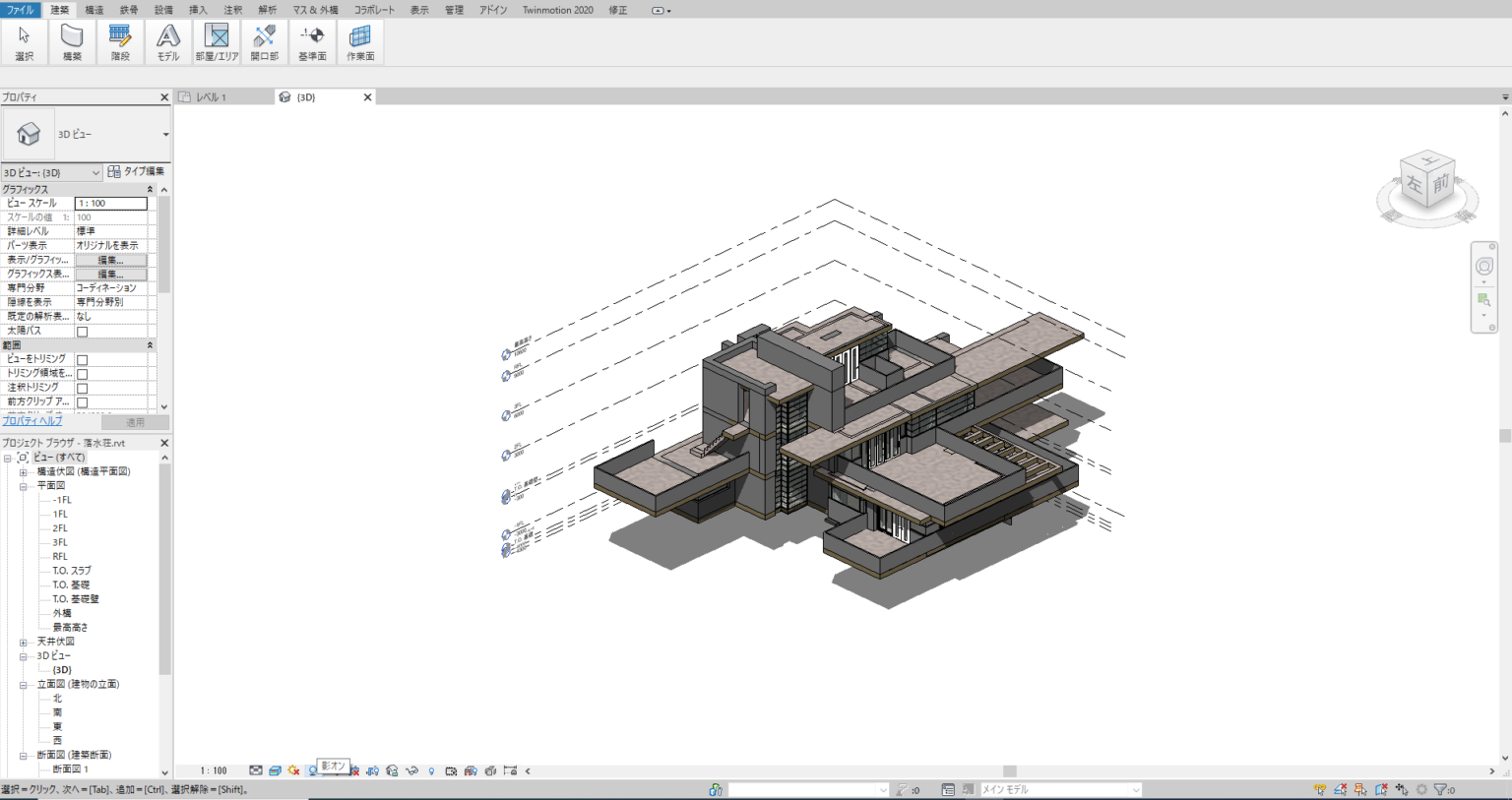This screenshot has height=800, width=1512.
Task: Click 編集 button for グラフィックス表示 row
Action: click(111, 275)
